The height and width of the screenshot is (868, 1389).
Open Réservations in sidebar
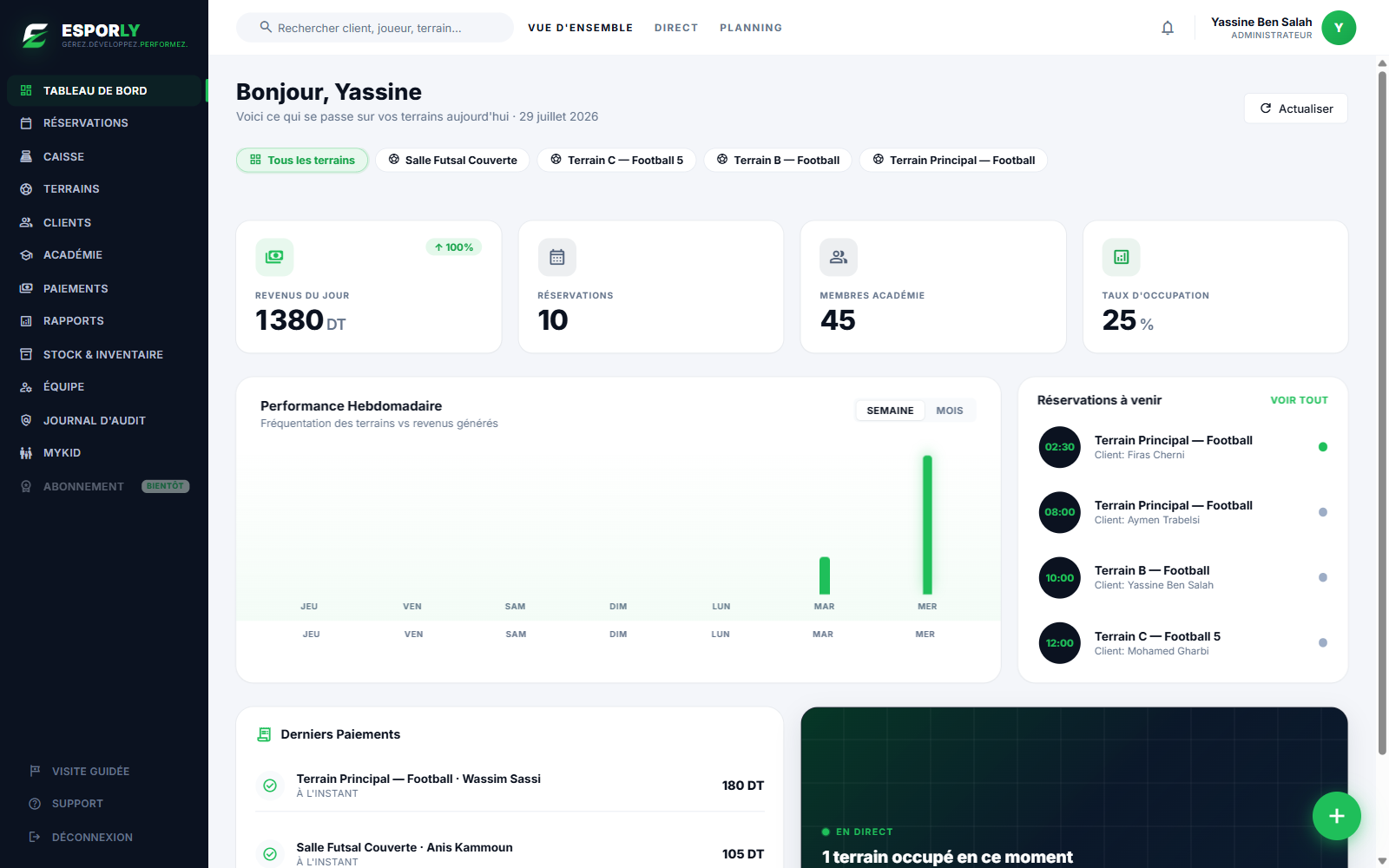(104, 123)
